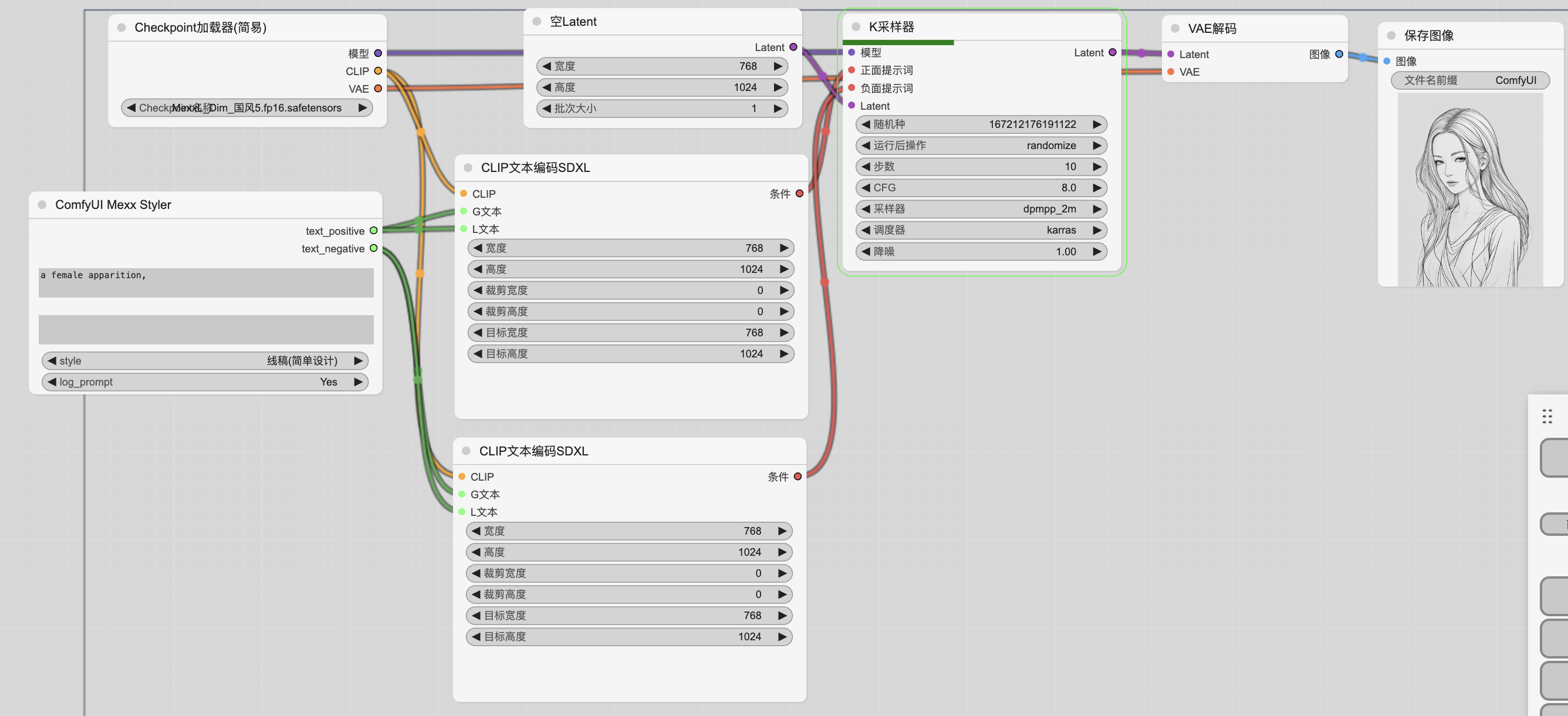Click the text_negative output socket

pyautogui.click(x=374, y=248)
